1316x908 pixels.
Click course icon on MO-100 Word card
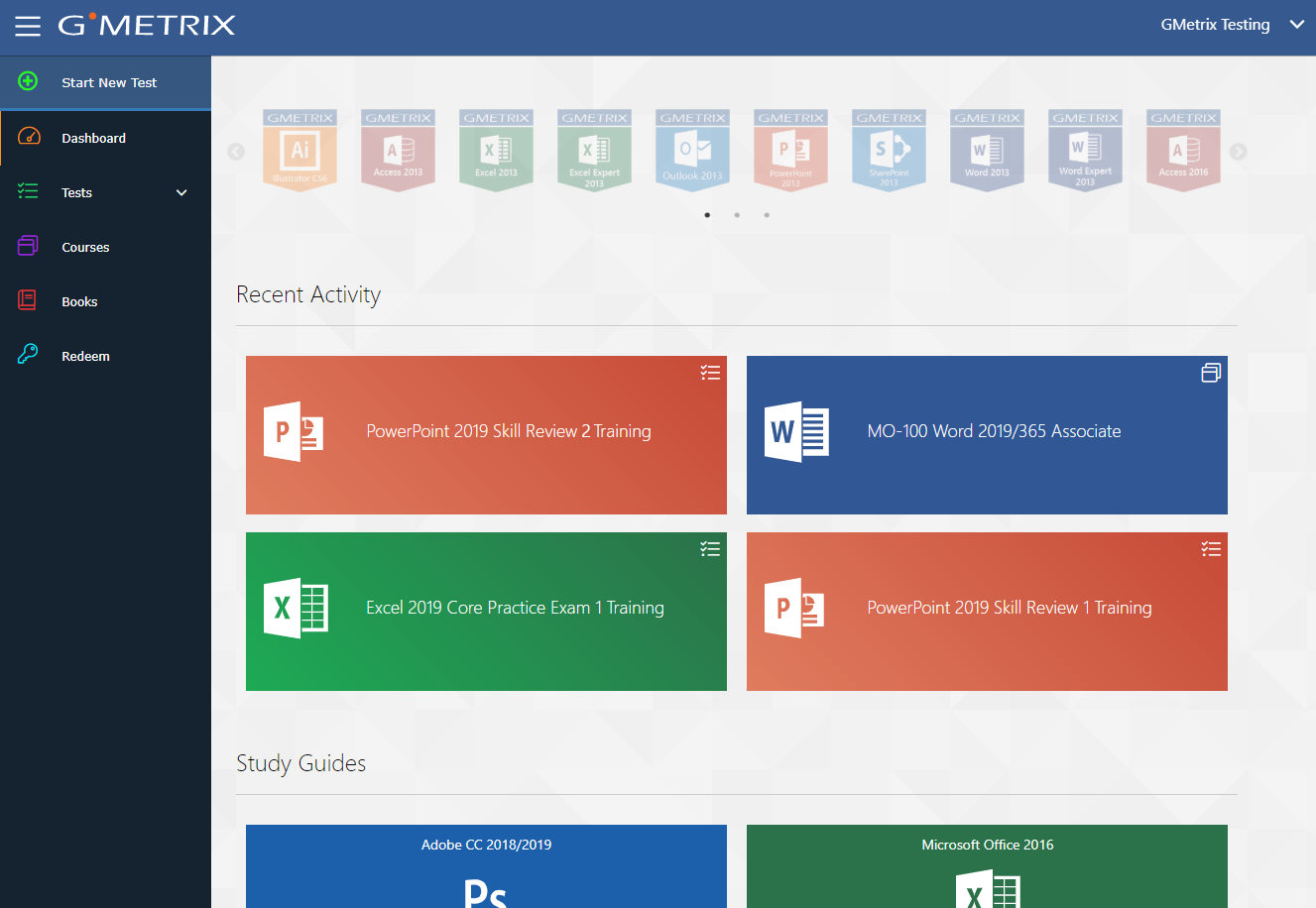pyautogui.click(x=1211, y=373)
